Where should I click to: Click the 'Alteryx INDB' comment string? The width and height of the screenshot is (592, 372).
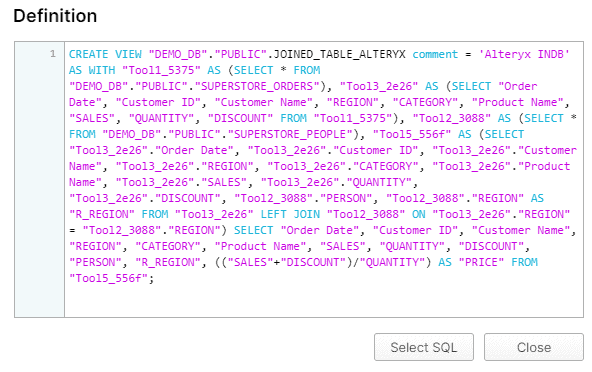[524, 54]
